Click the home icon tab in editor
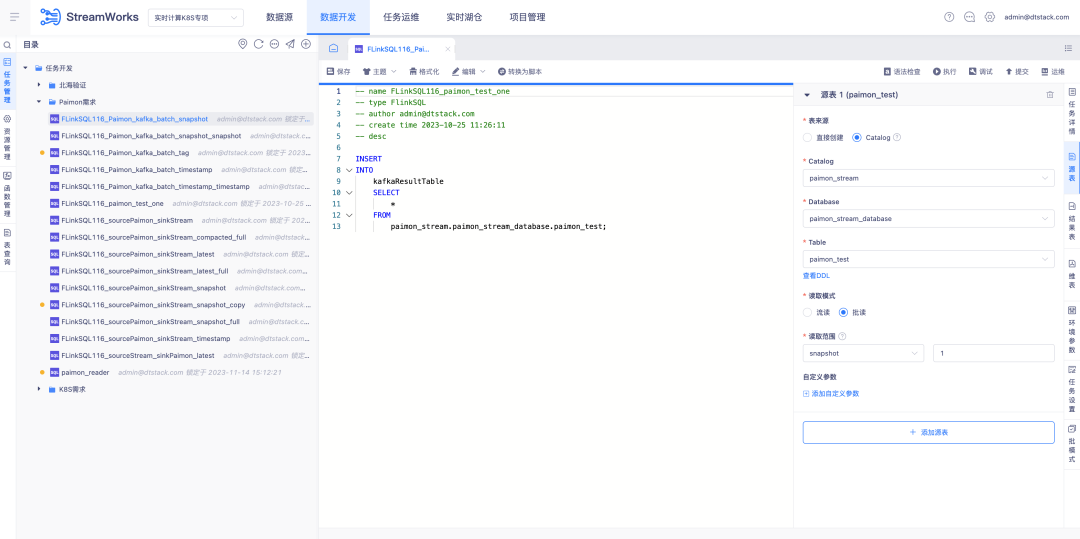Viewport: 1080px width, 539px height. tap(333, 49)
